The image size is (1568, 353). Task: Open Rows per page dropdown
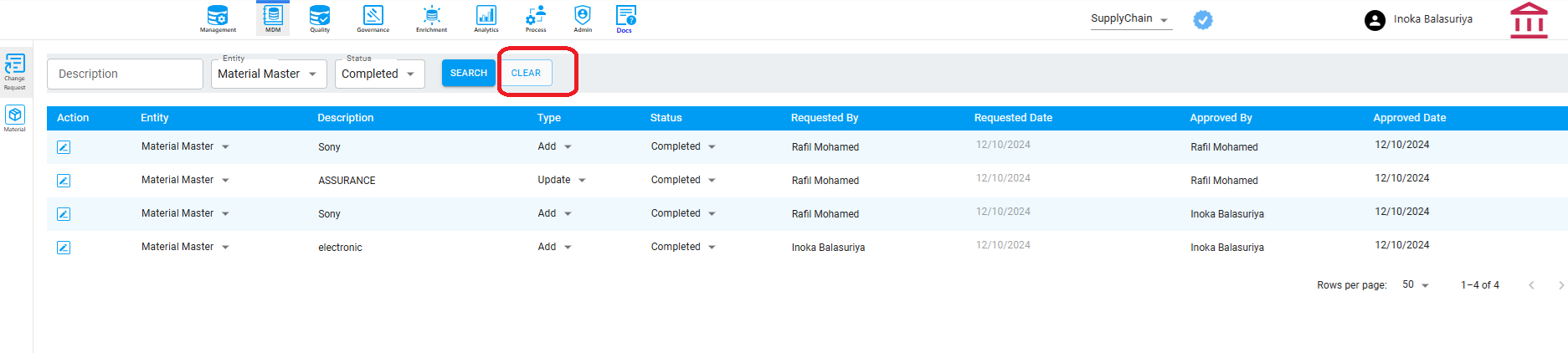(x=1416, y=285)
